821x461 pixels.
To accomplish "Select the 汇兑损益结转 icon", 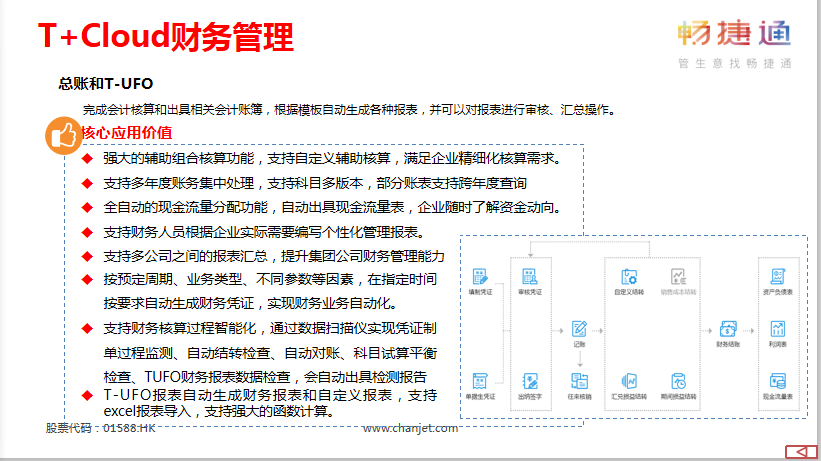I will (x=629, y=381).
